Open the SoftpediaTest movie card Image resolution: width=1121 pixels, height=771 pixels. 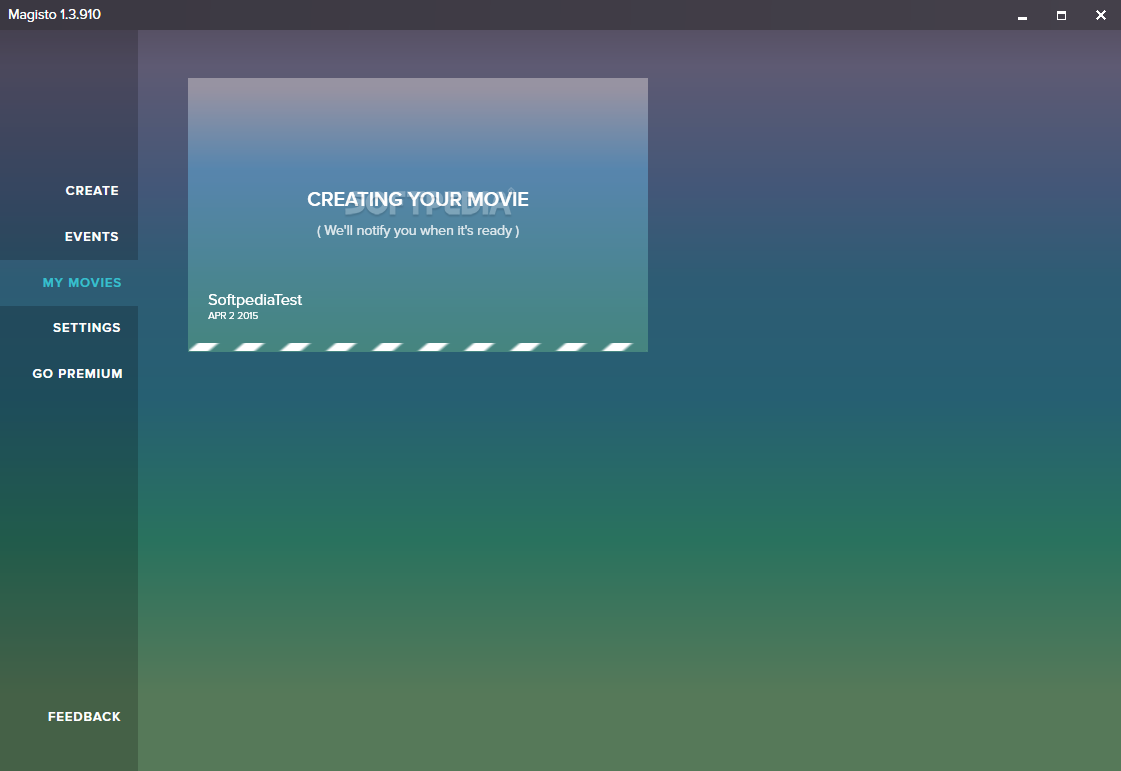pos(418,215)
